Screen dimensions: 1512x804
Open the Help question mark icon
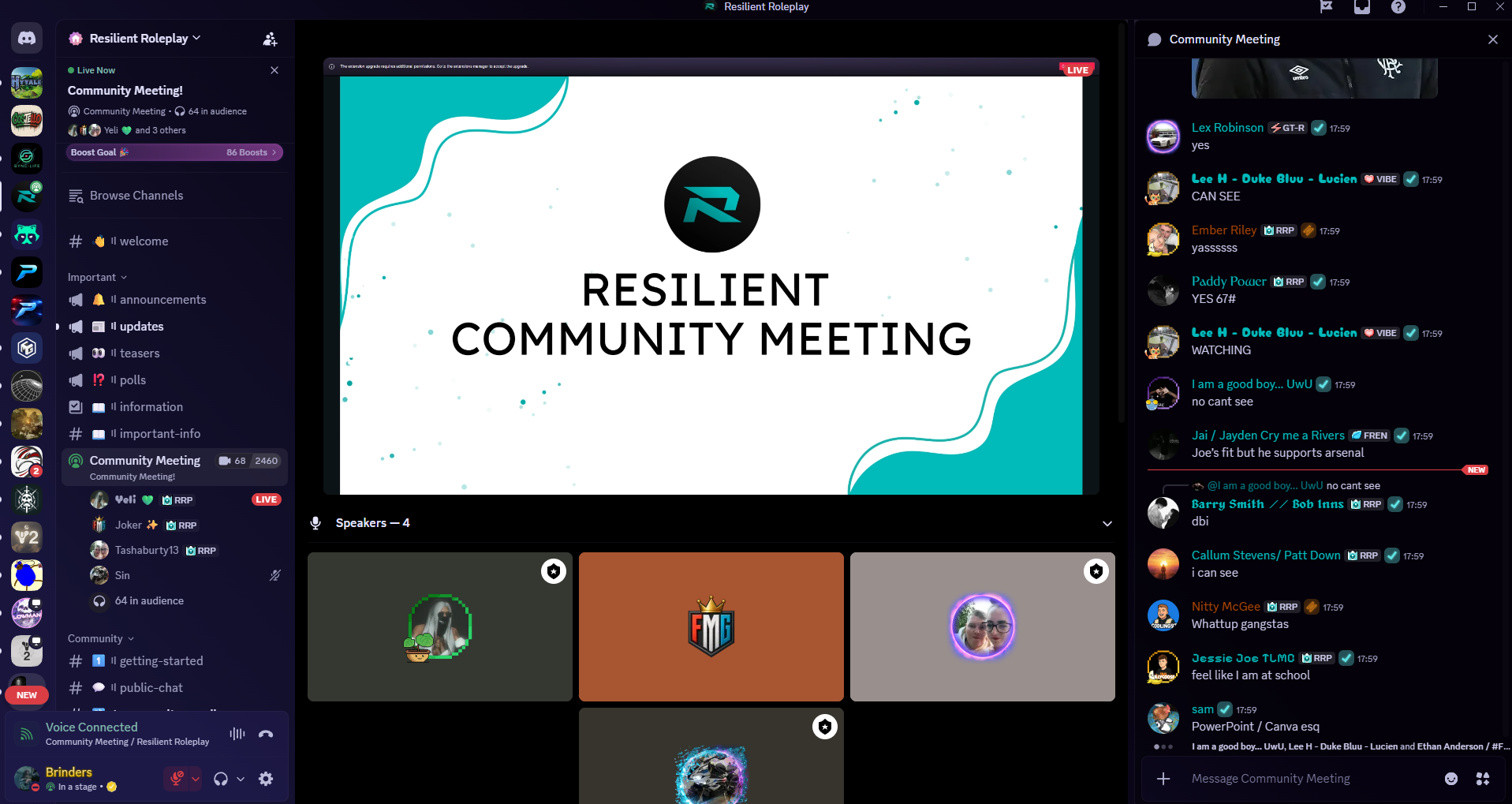click(1398, 7)
